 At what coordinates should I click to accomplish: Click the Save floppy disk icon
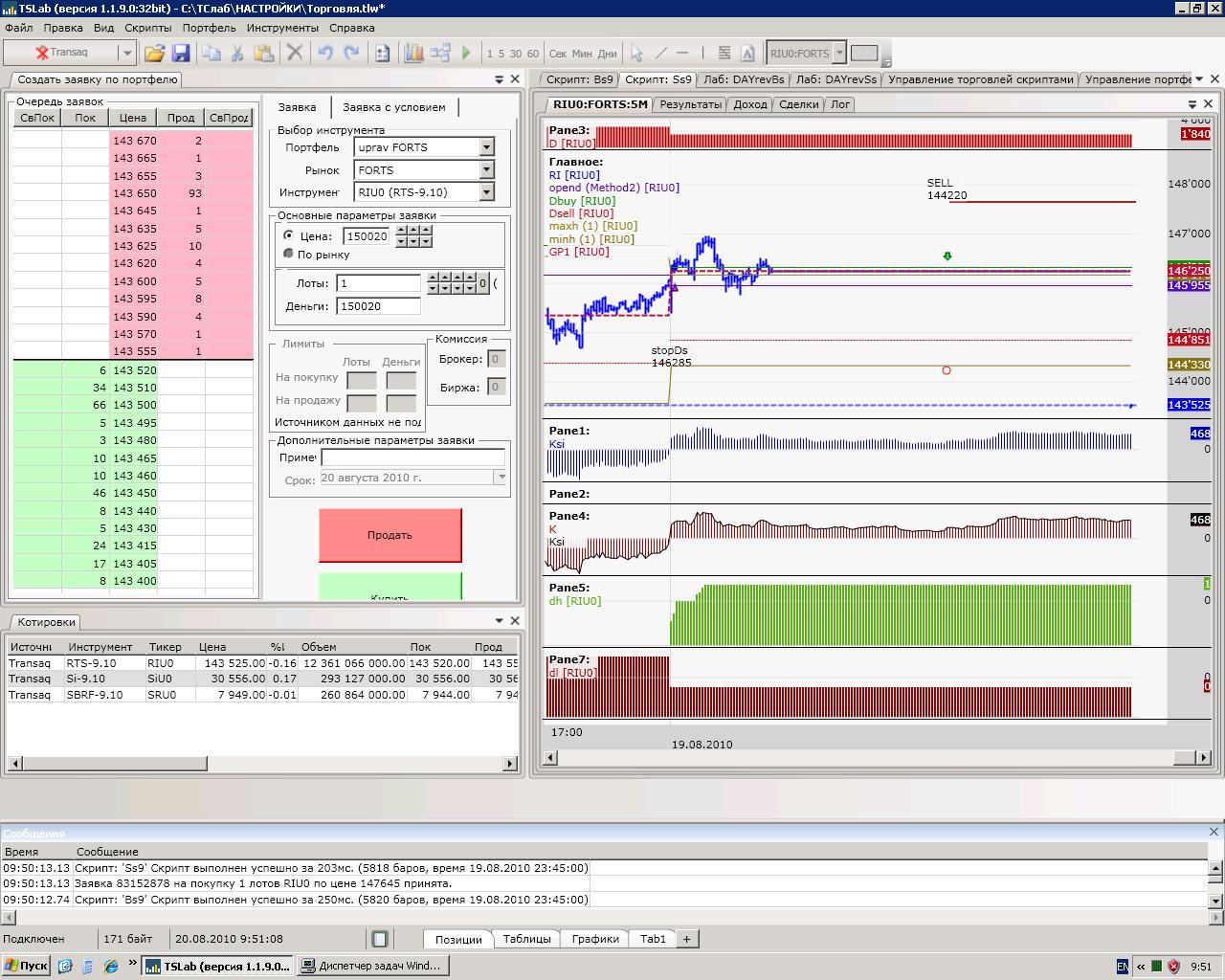[180, 54]
